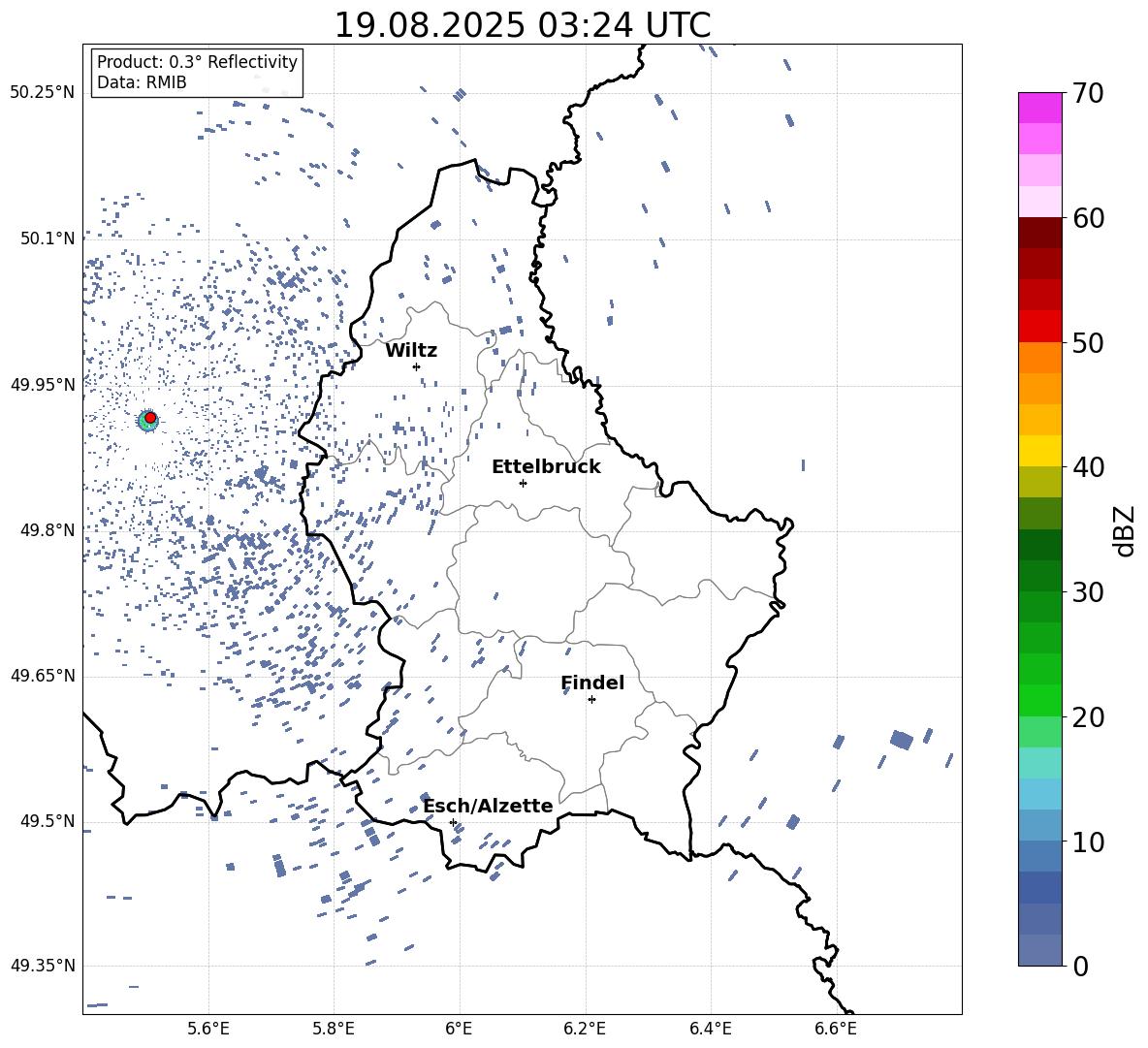Click the title 19.08.2025 03:24 UTC
This screenshot has width=1148, height=1048.
(522, 25)
